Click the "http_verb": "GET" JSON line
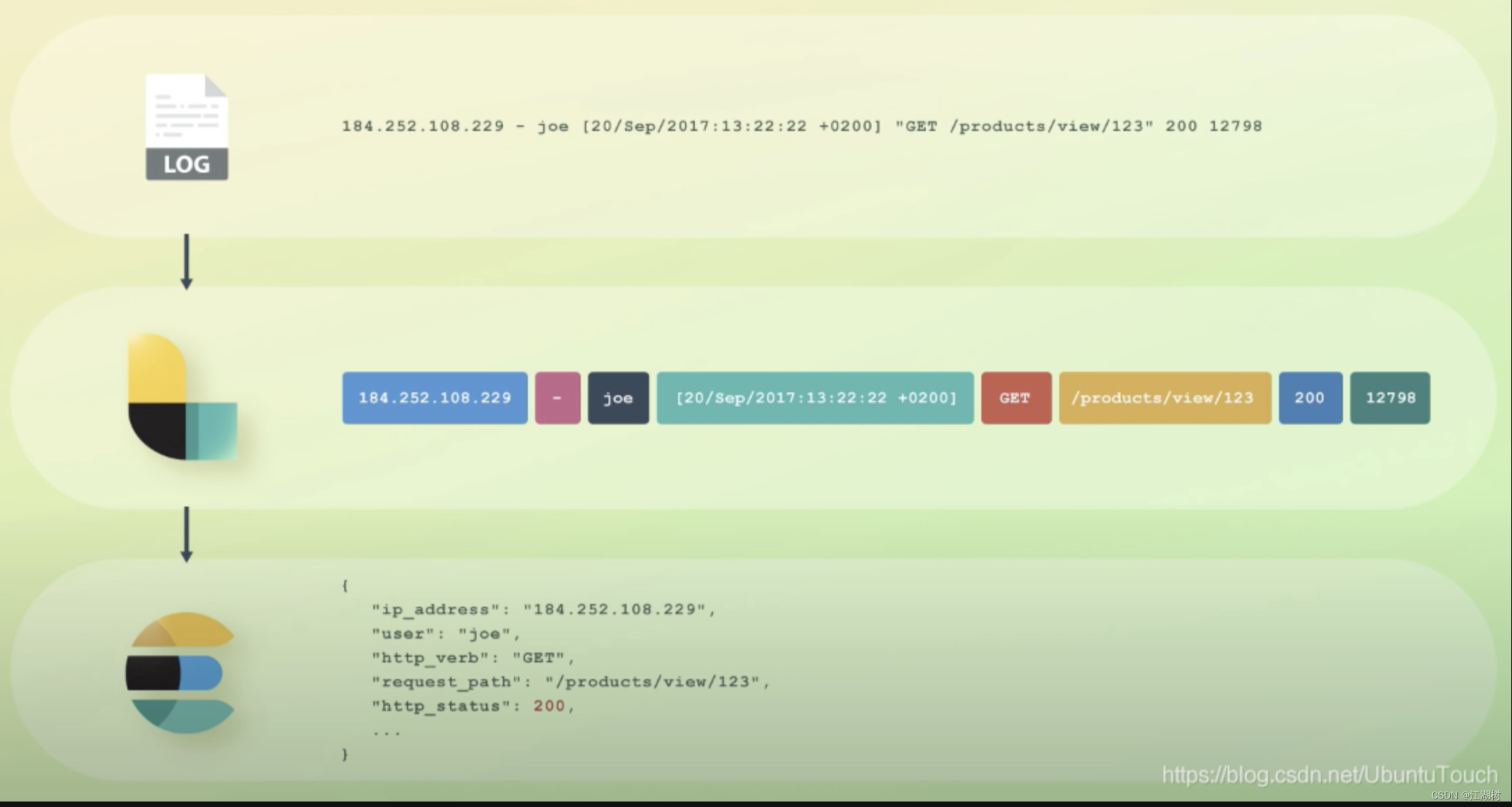Image resolution: width=1512 pixels, height=807 pixels. point(473,658)
